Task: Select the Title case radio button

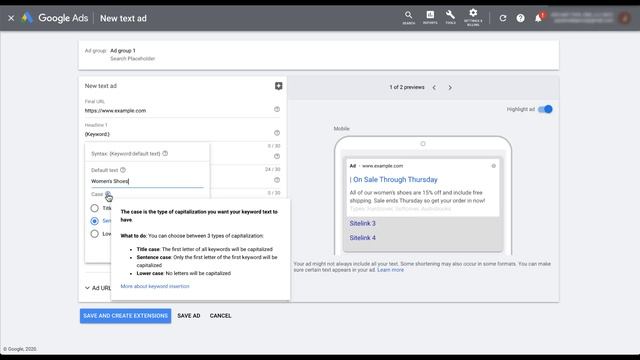Action: [x=95, y=208]
